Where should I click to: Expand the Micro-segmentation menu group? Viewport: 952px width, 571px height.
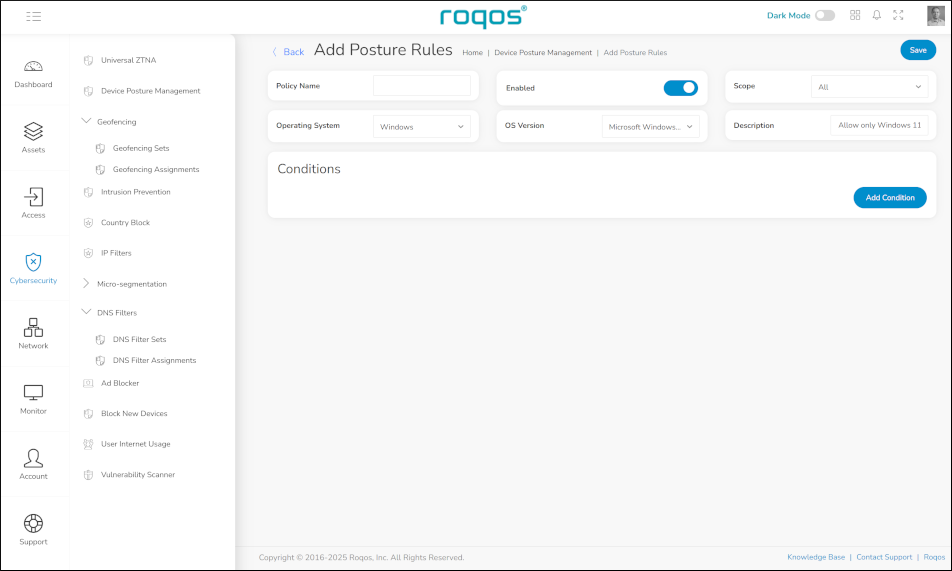click(x=131, y=284)
